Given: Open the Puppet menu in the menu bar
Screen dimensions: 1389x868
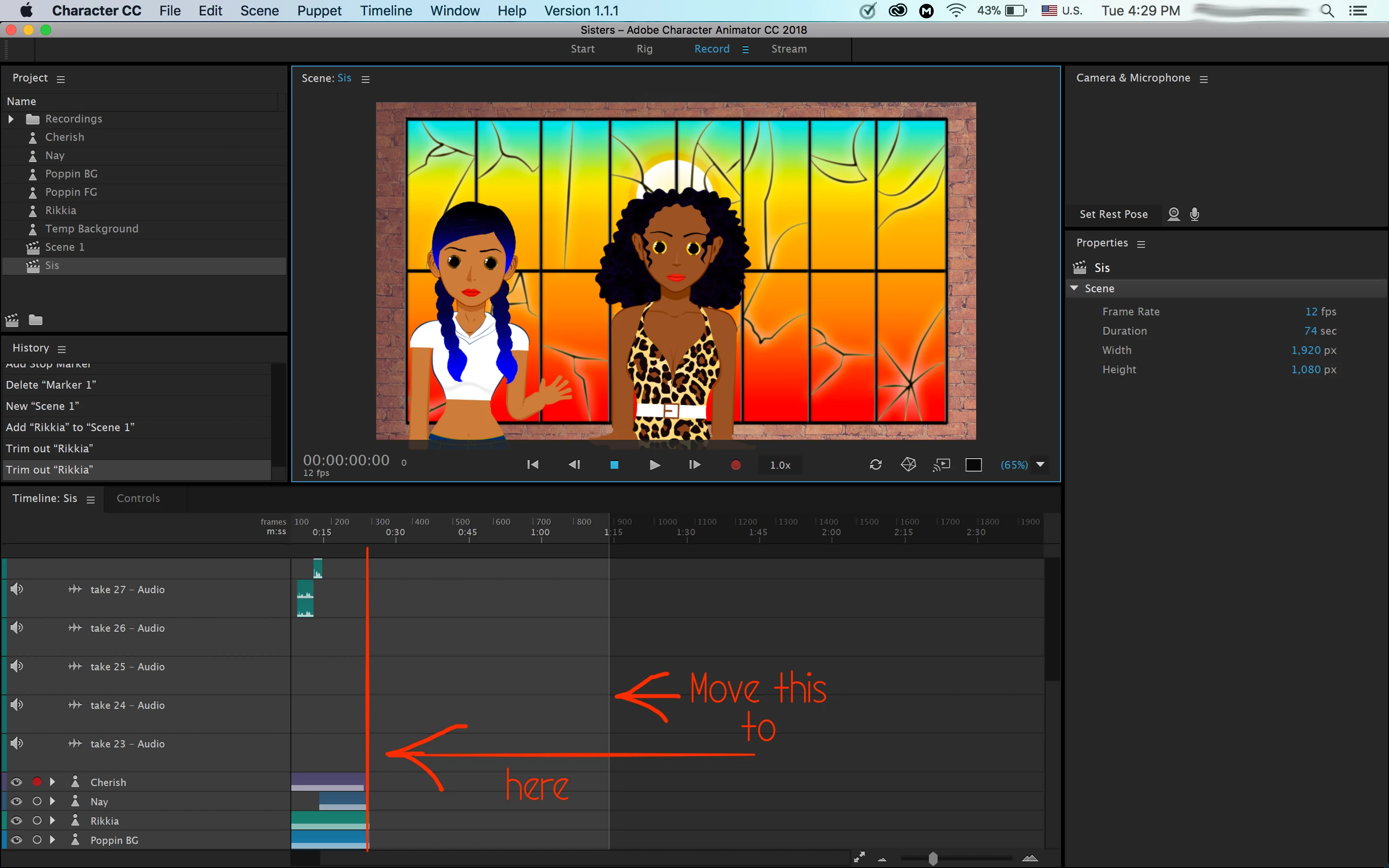Looking at the screenshot, I should pyautogui.click(x=319, y=10).
